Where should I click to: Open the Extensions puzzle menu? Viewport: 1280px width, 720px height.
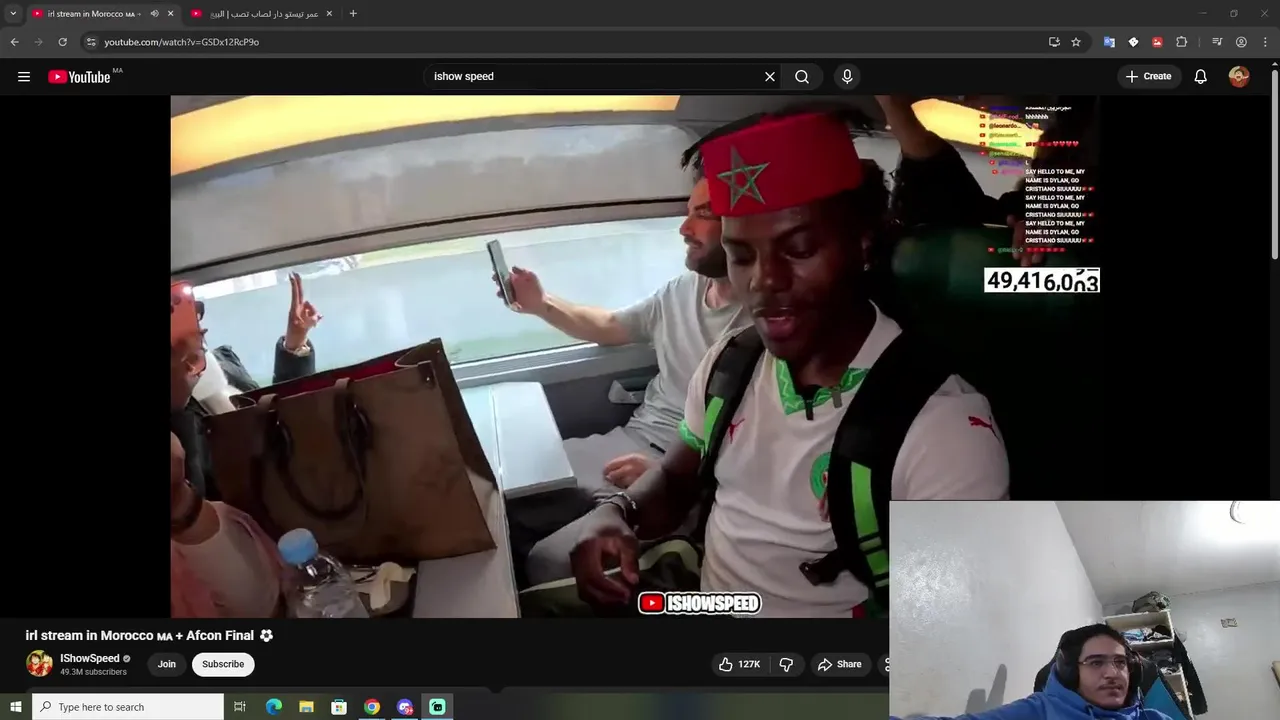[x=1182, y=42]
